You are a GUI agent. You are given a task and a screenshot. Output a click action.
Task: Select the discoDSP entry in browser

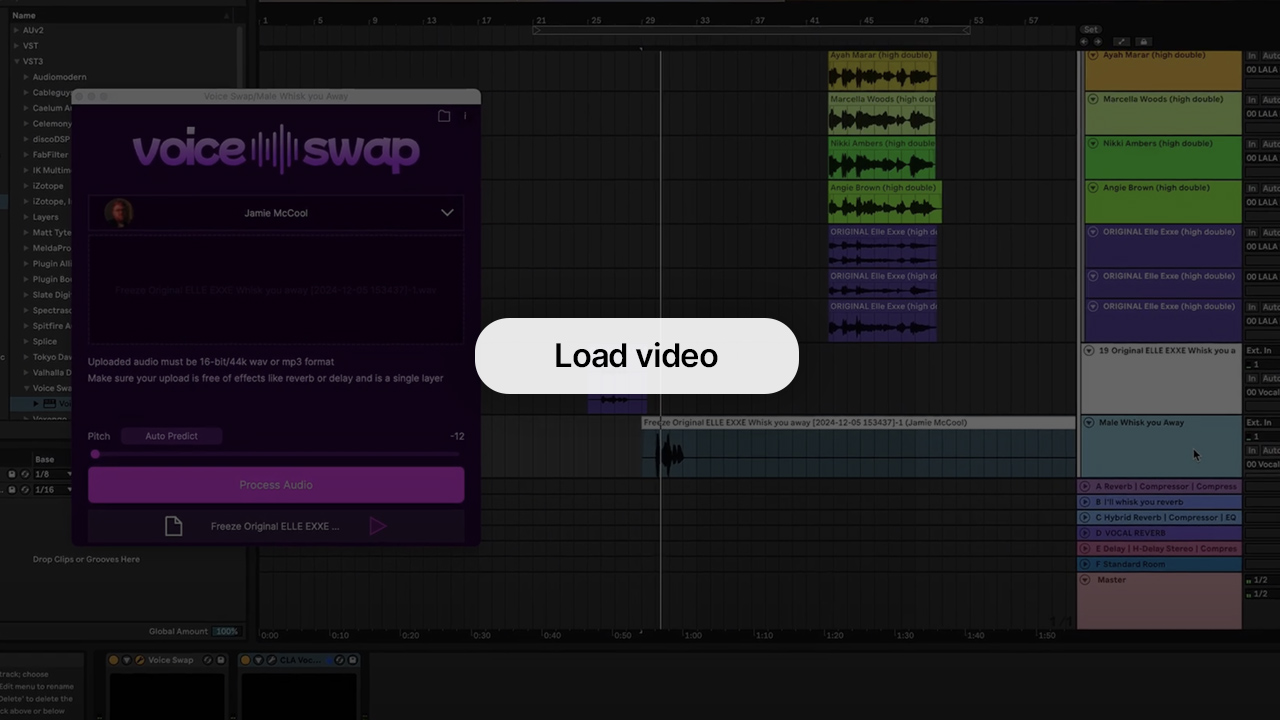pyautogui.click(x=51, y=139)
